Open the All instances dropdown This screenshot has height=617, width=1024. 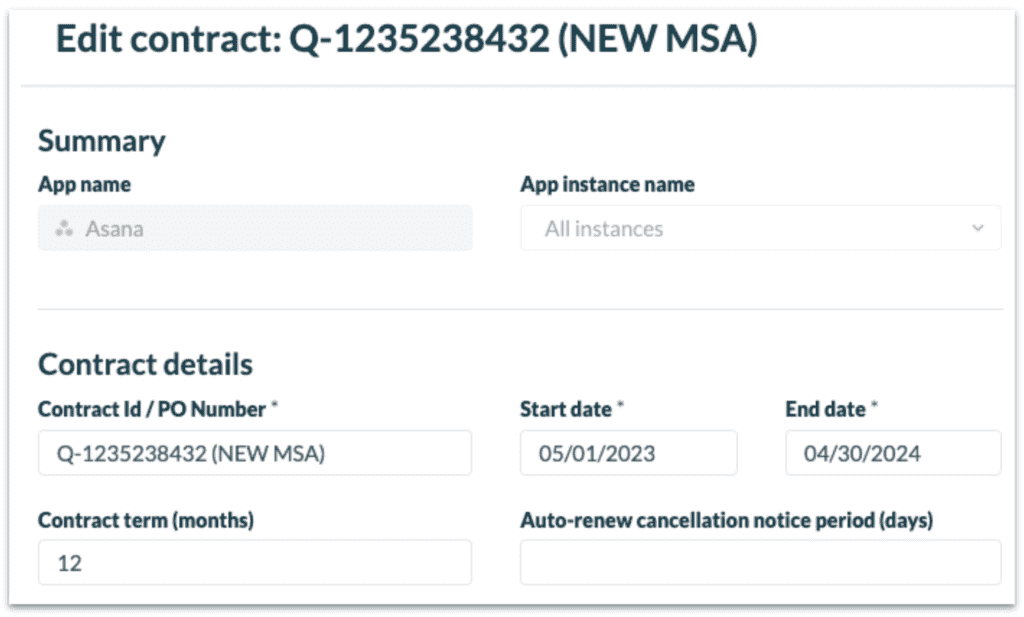click(760, 228)
